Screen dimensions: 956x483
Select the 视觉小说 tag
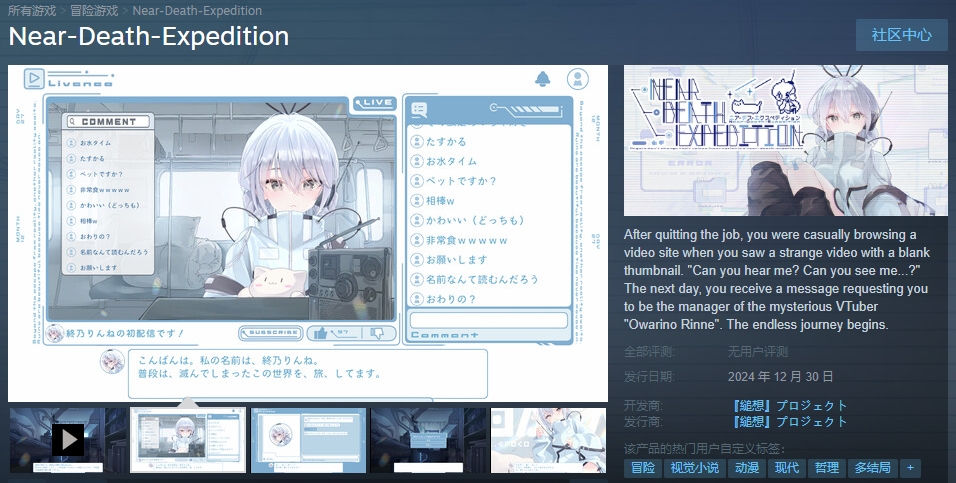(694, 468)
